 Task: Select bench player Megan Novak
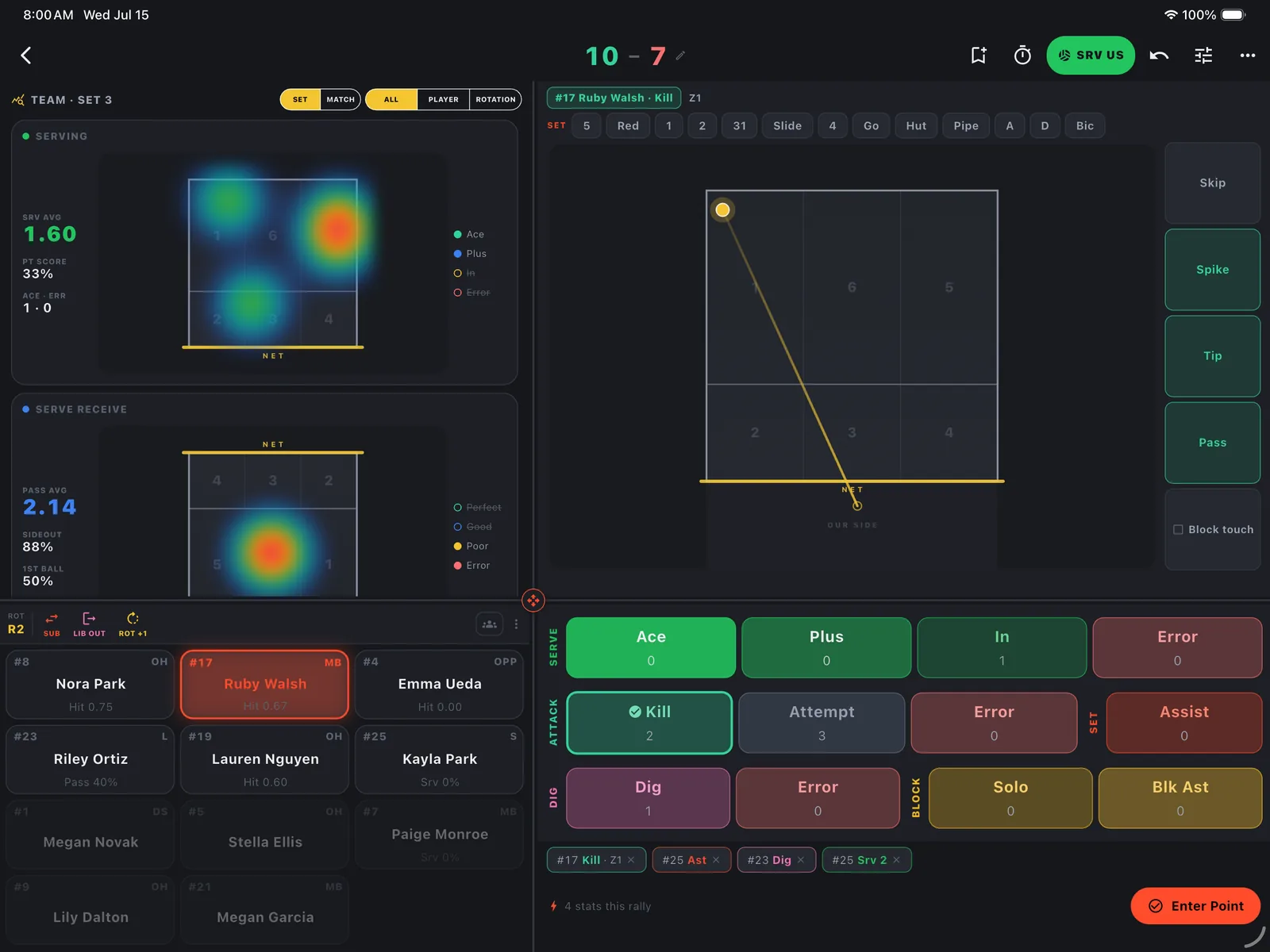[x=90, y=835]
